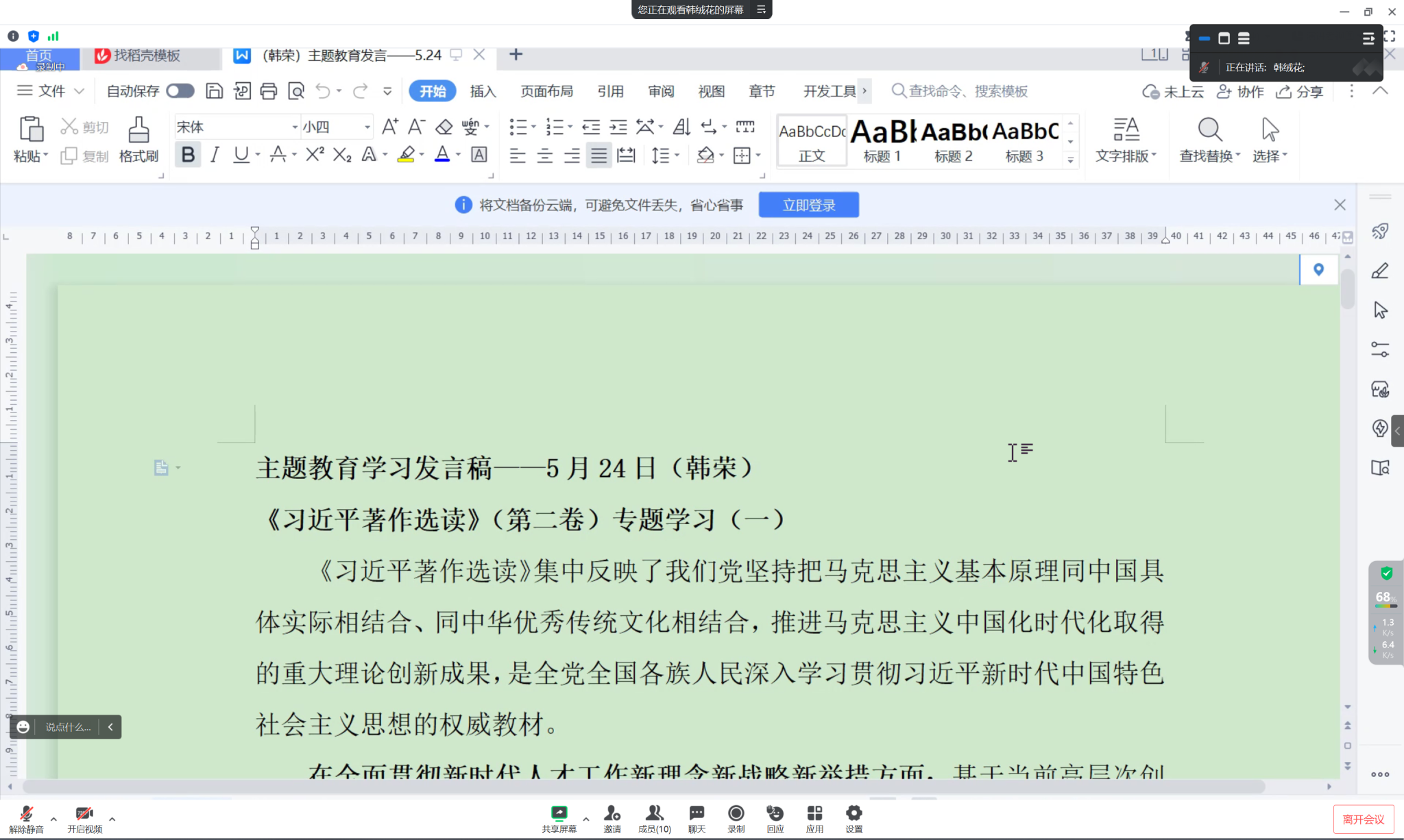Open the properties sliders icon in sidebar
1404x840 pixels.
point(1380,349)
